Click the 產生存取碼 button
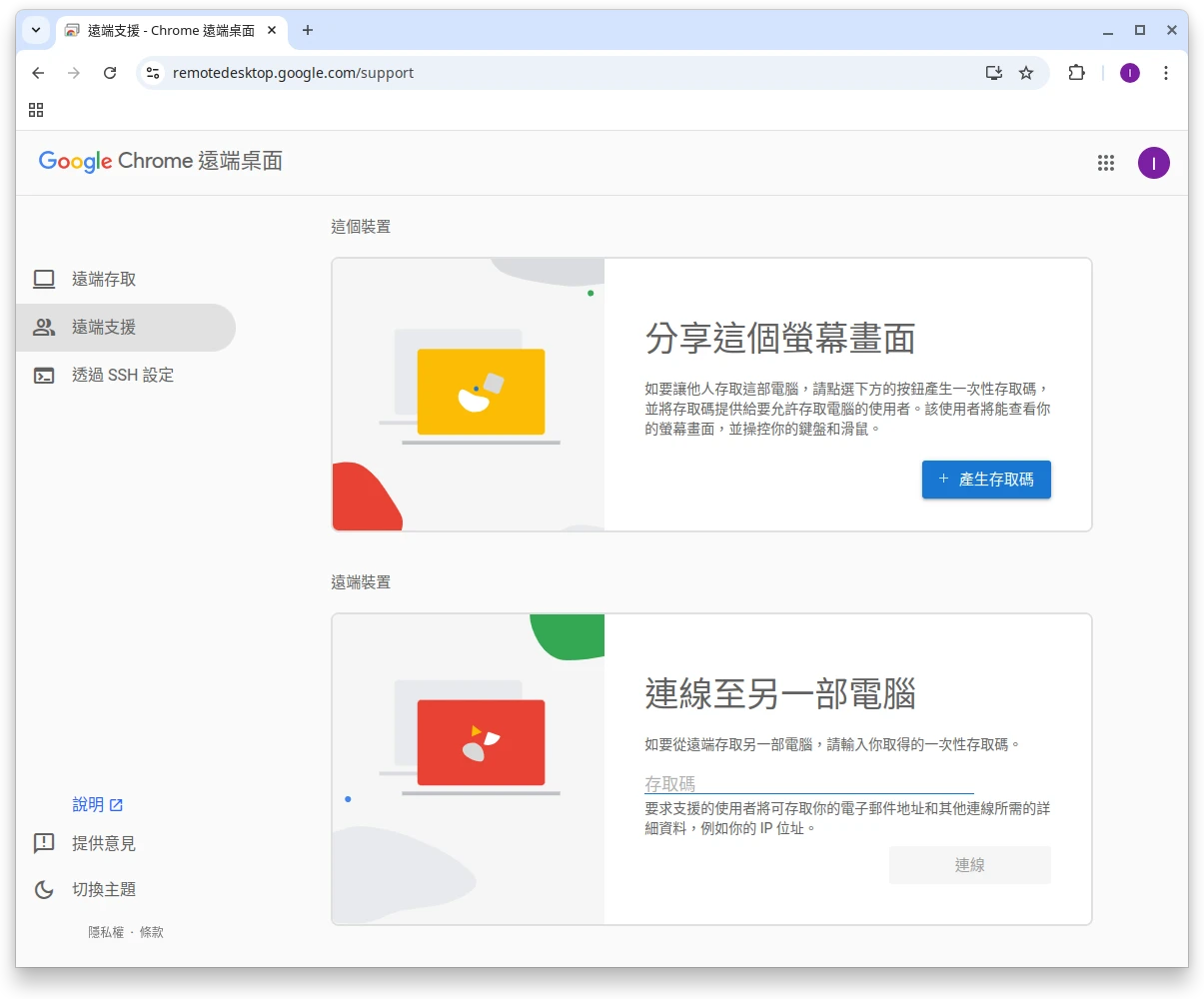The height and width of the screenshot is (999, 1204). (985, 480)
